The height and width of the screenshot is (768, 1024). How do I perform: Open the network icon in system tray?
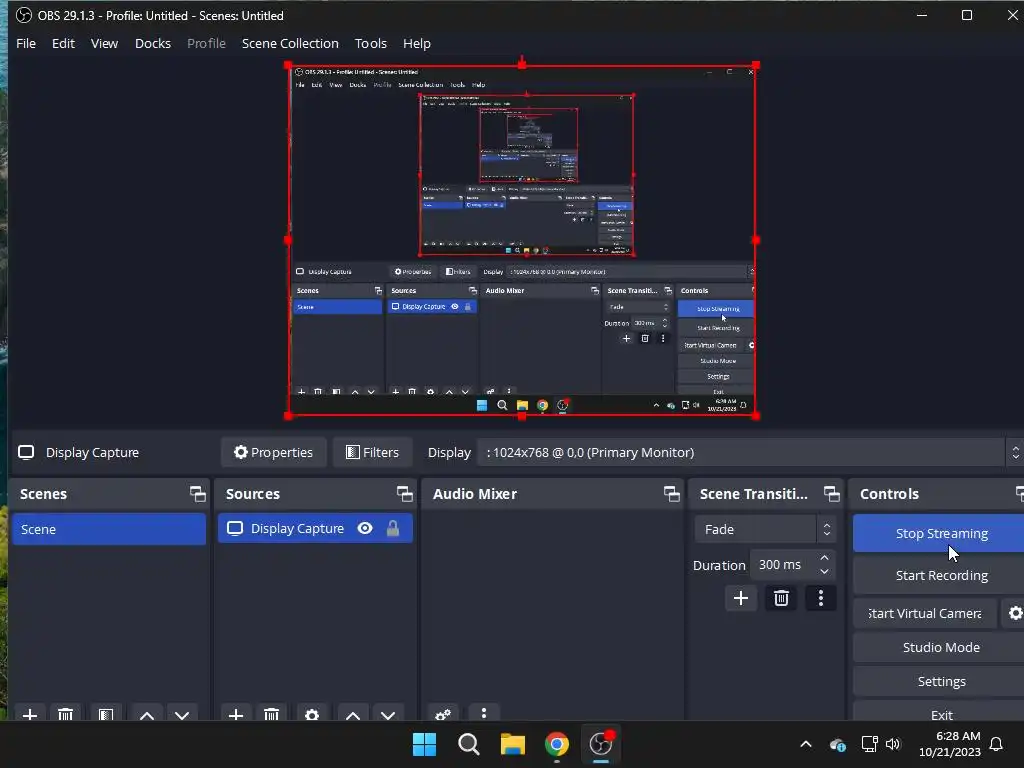(x=869, y=744)
